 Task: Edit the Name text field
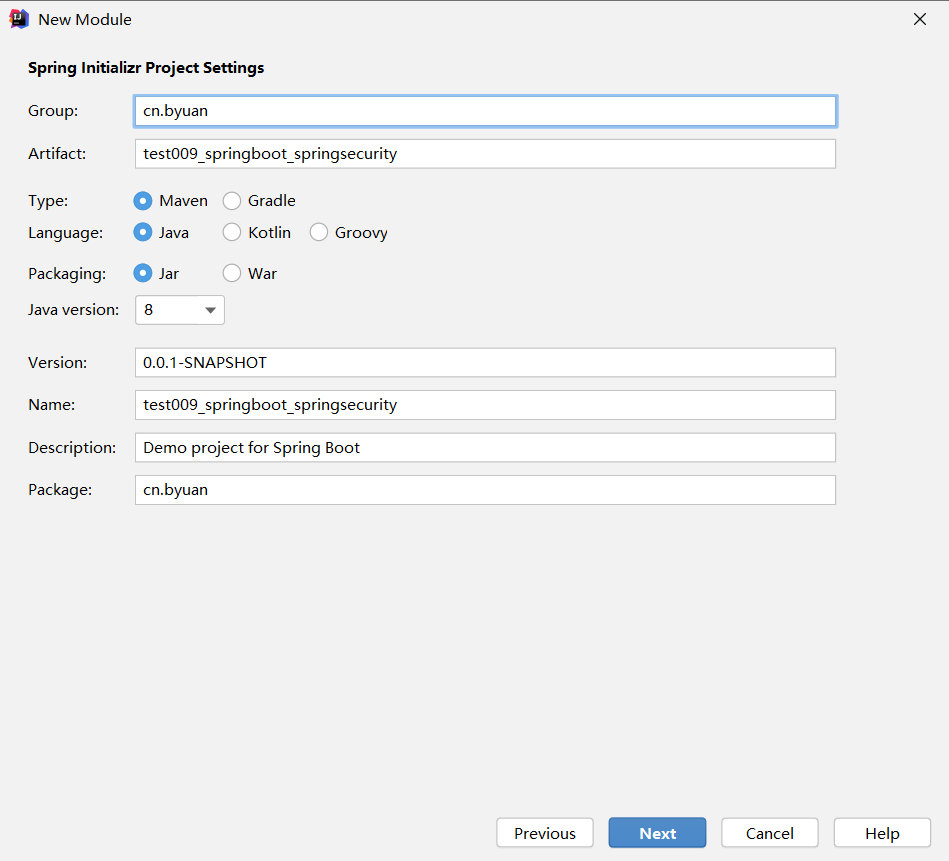click(485, 405)
